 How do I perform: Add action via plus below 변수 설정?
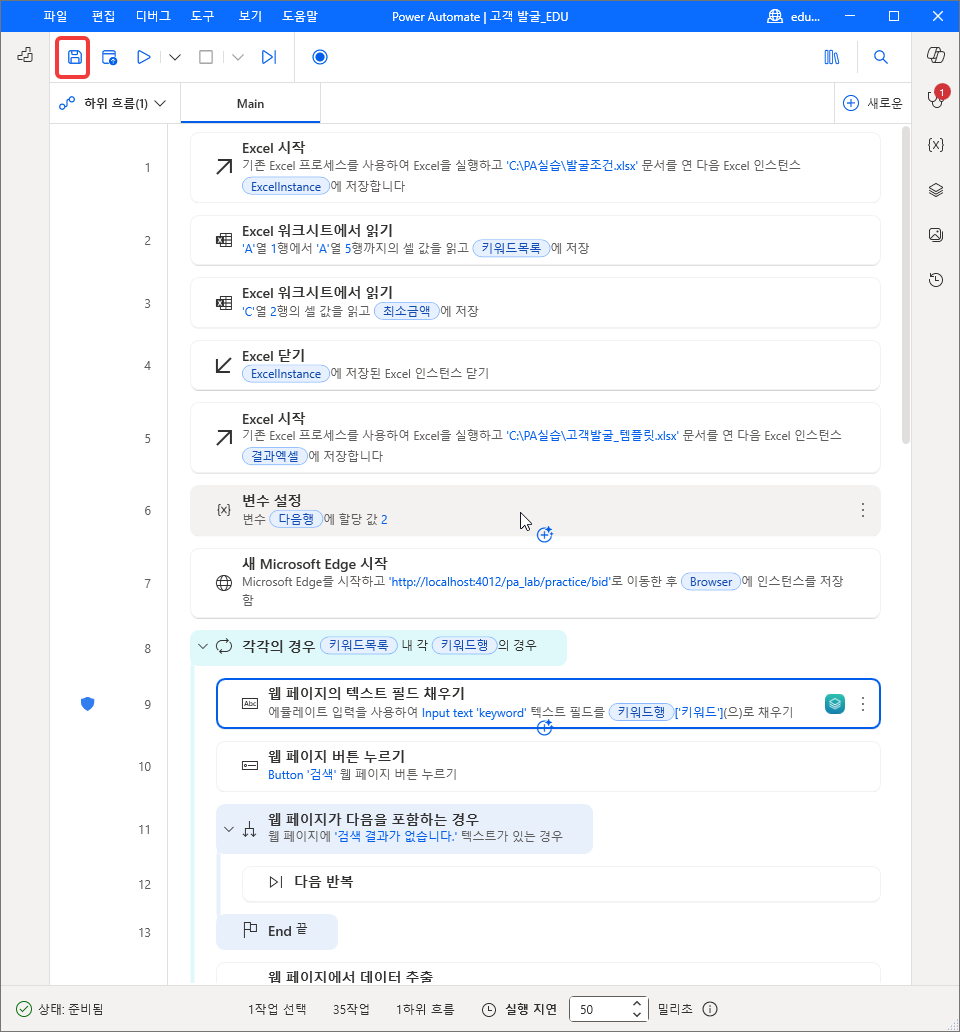(x=545, y=534)
